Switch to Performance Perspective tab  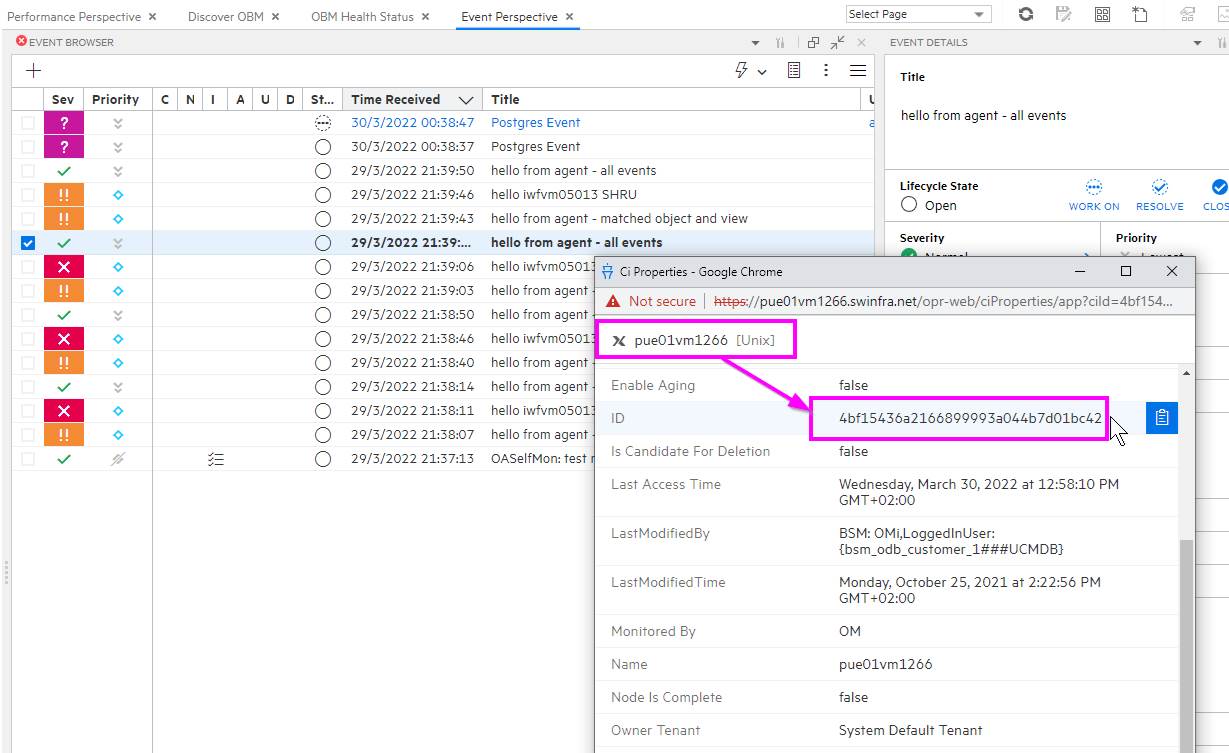point(75,17)
